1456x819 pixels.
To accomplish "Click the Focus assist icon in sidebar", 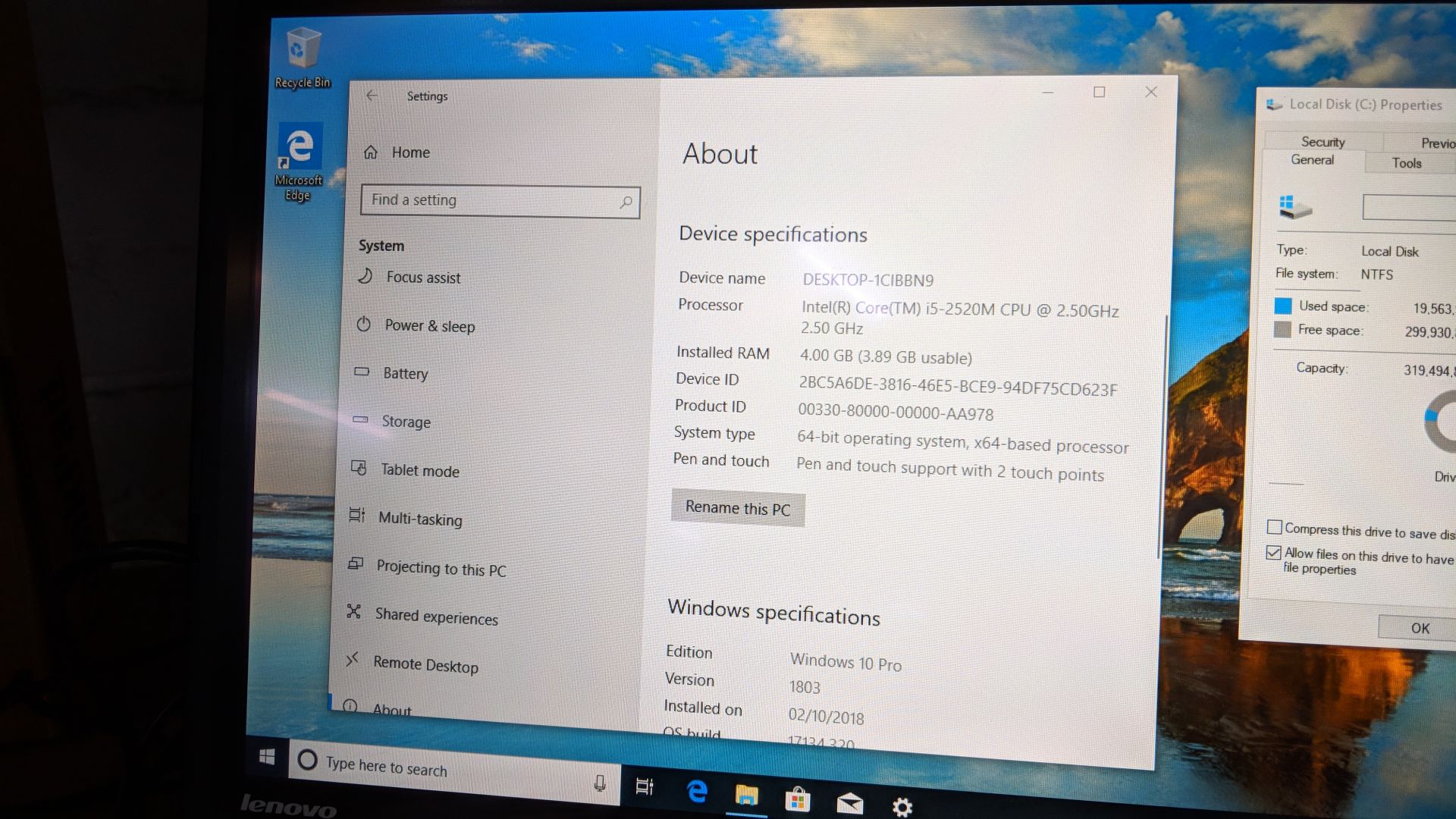I will pos(366,278).
